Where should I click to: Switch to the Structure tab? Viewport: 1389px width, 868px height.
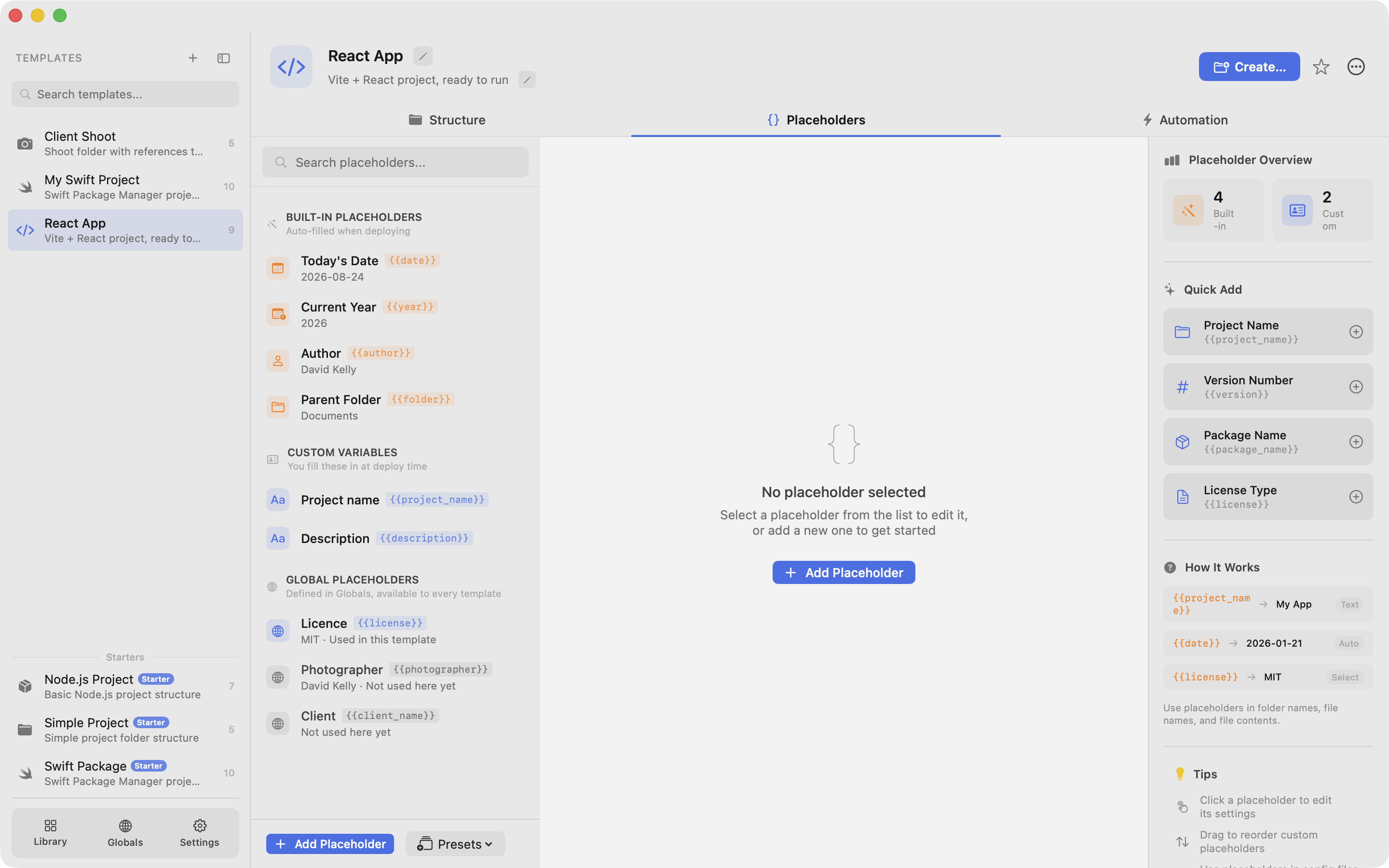(447, 120)
